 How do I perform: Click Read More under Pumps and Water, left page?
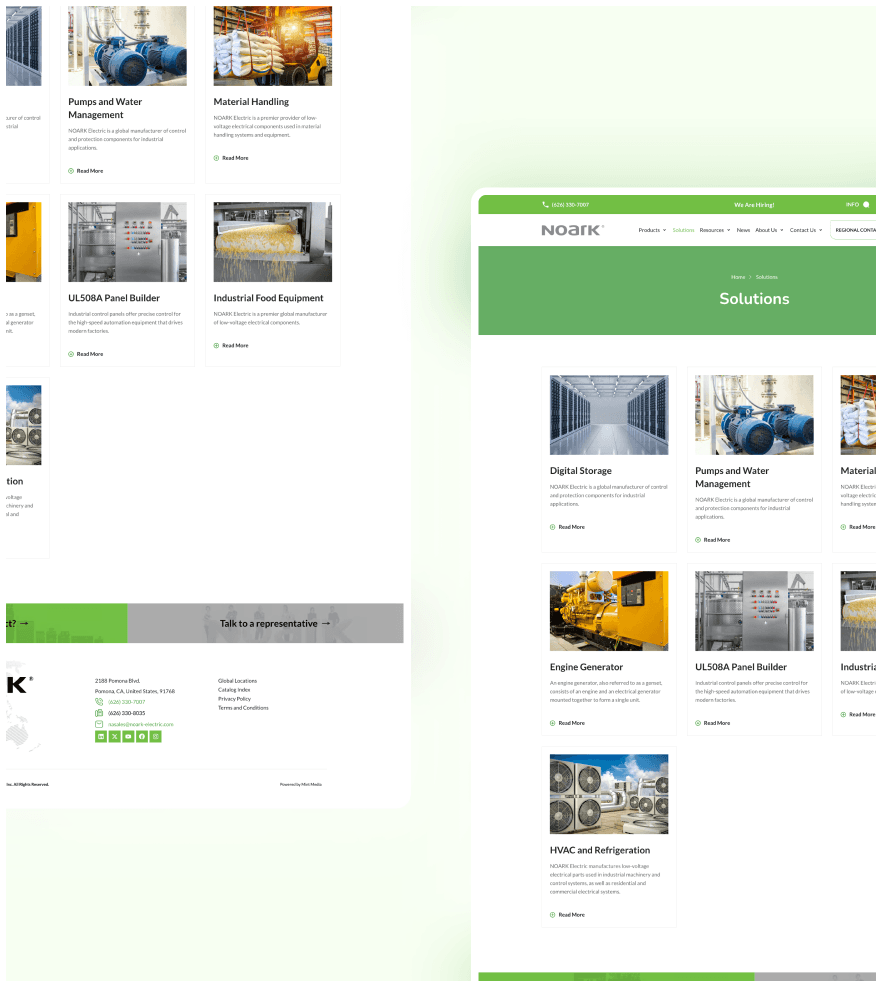click(x=86, y=171)
